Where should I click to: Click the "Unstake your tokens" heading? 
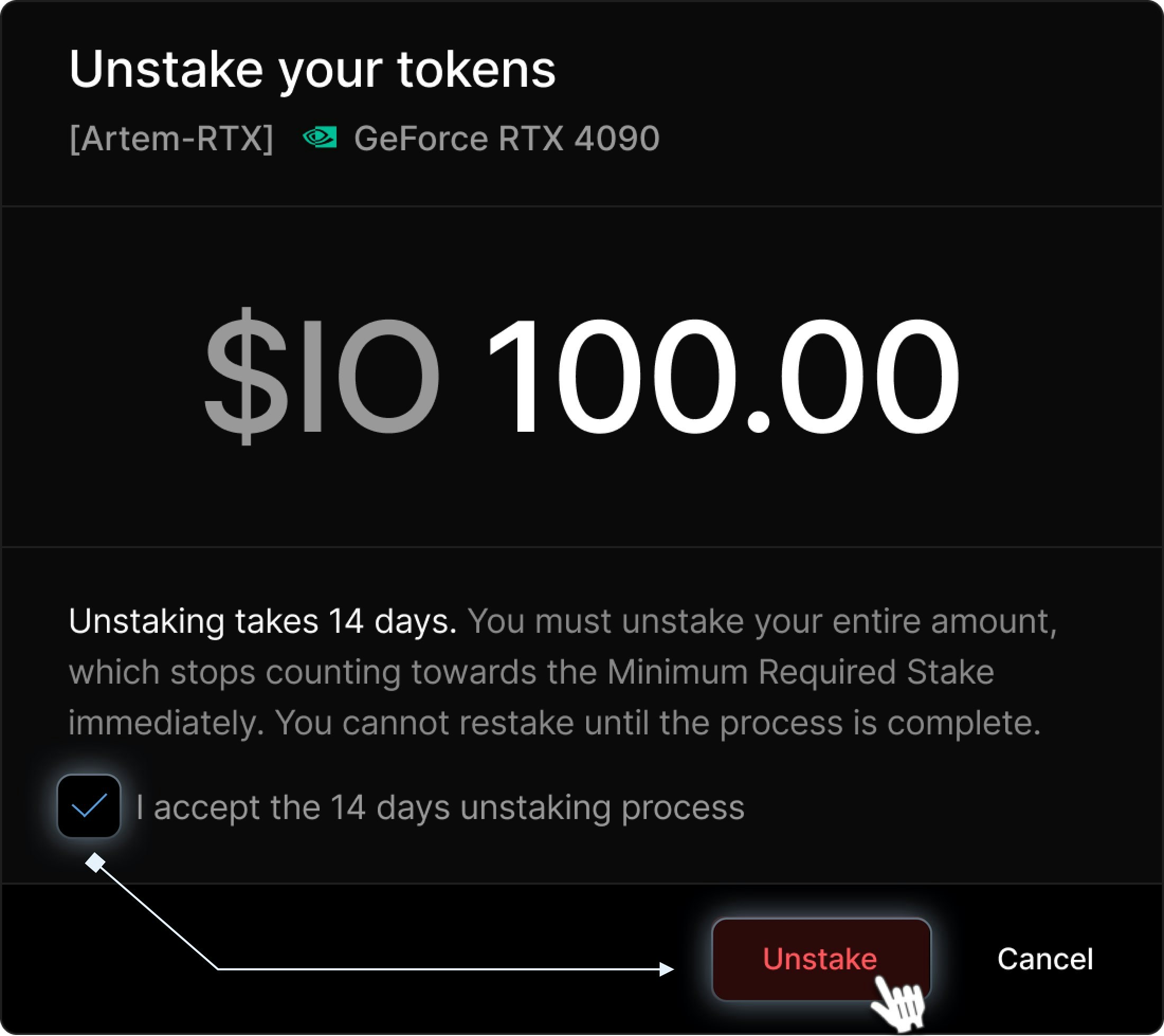(312, 69)
